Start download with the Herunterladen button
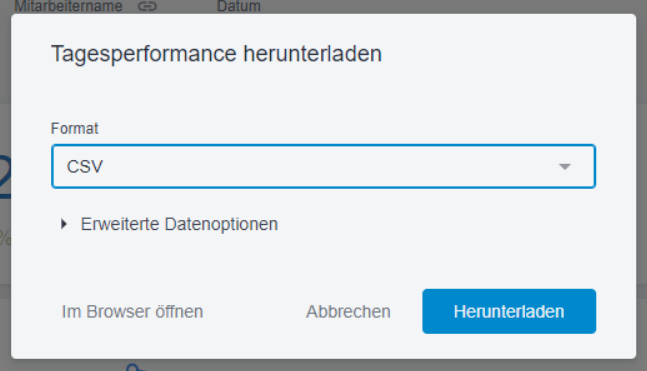Screen dimensions: 647x371 pos(509,312)
